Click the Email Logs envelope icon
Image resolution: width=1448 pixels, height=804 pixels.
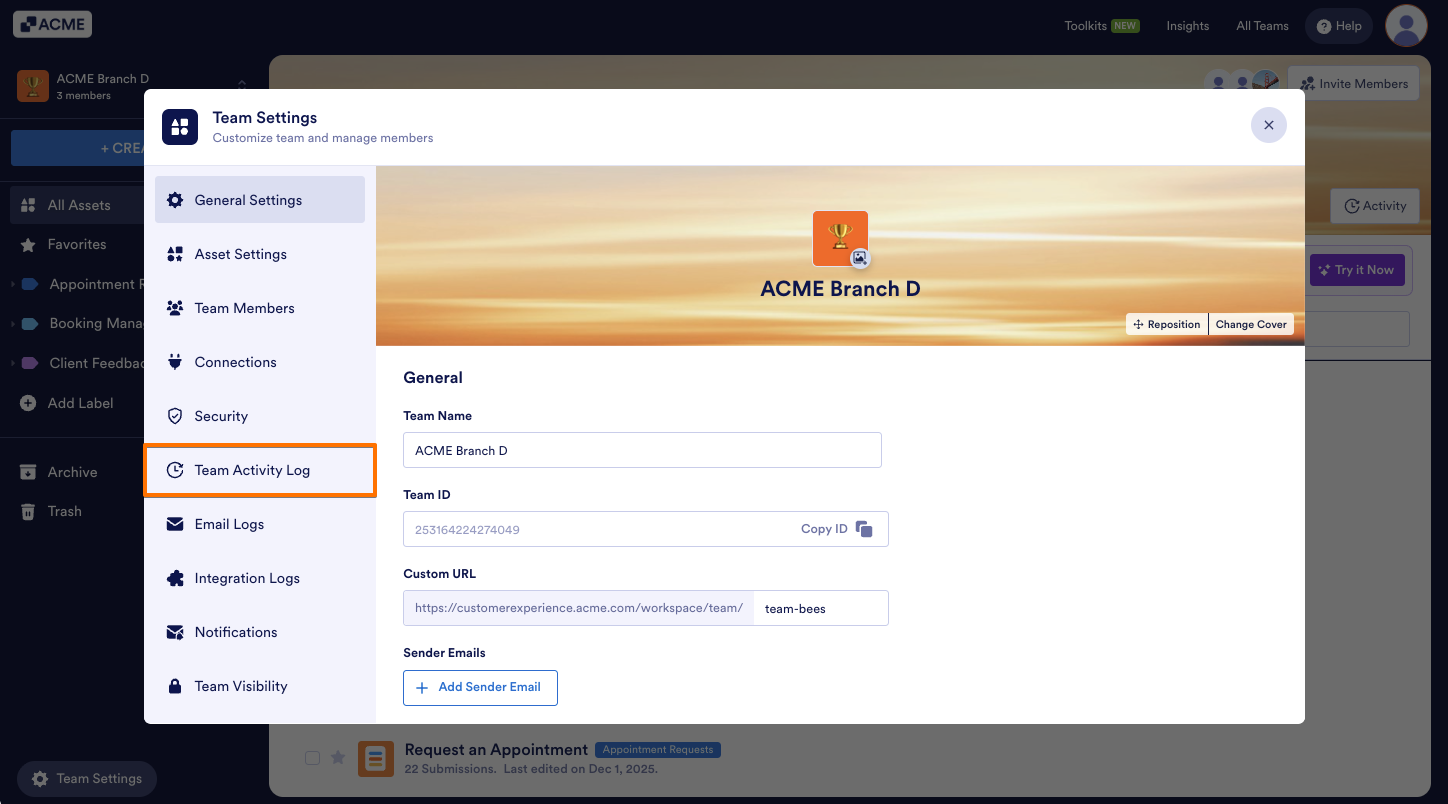[175, 524]
